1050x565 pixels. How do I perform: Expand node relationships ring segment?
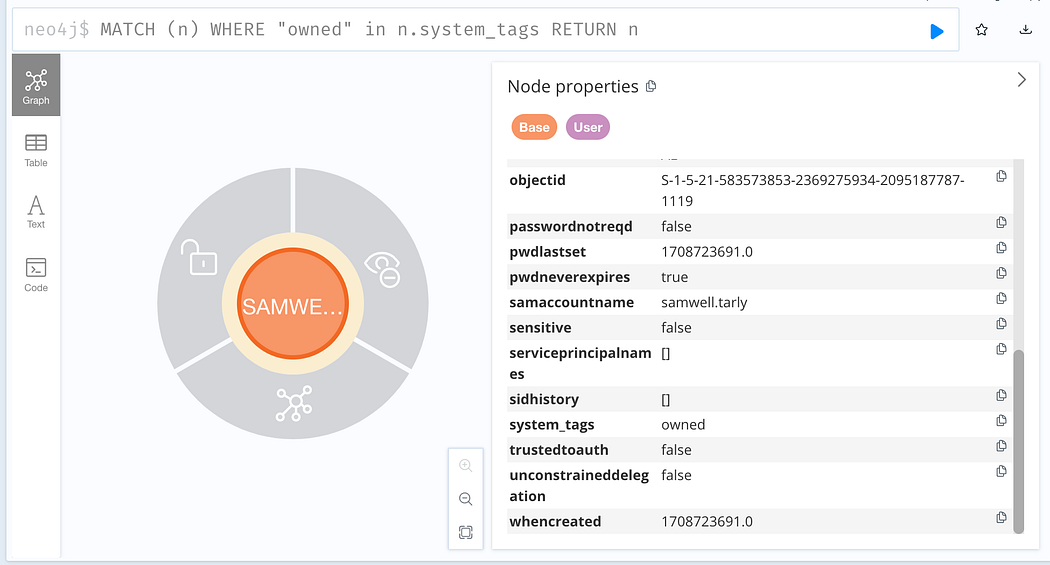pos(294,402)
